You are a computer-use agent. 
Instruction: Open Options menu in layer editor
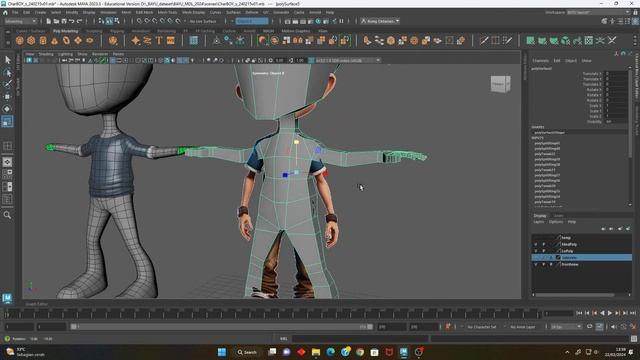(x=556, y=222)
